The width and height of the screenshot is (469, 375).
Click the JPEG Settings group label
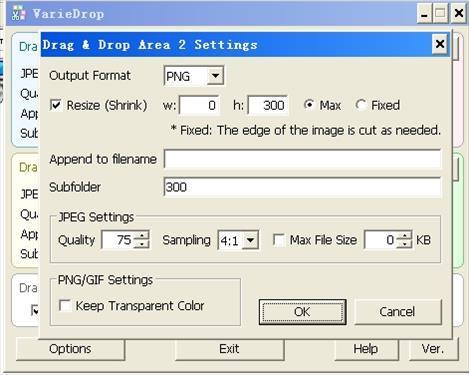click(96, 217)
